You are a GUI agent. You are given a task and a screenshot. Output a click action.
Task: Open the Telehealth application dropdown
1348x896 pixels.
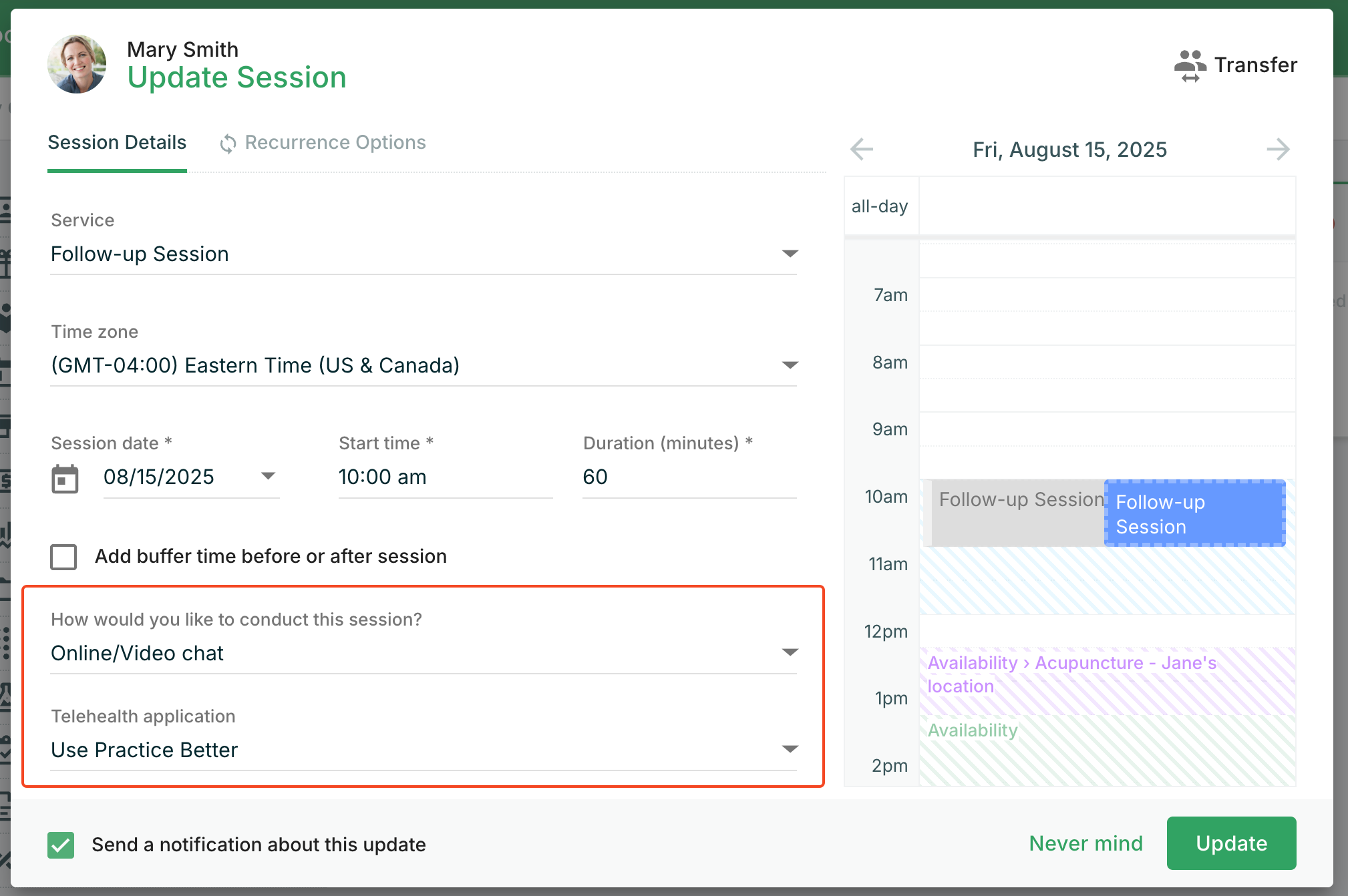point(790,749)
